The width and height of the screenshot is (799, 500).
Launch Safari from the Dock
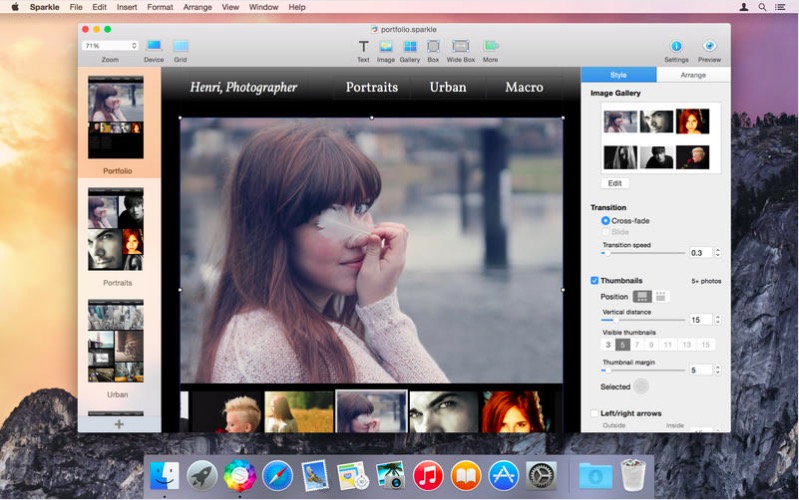pyautogui.click(x=278, y=476)
